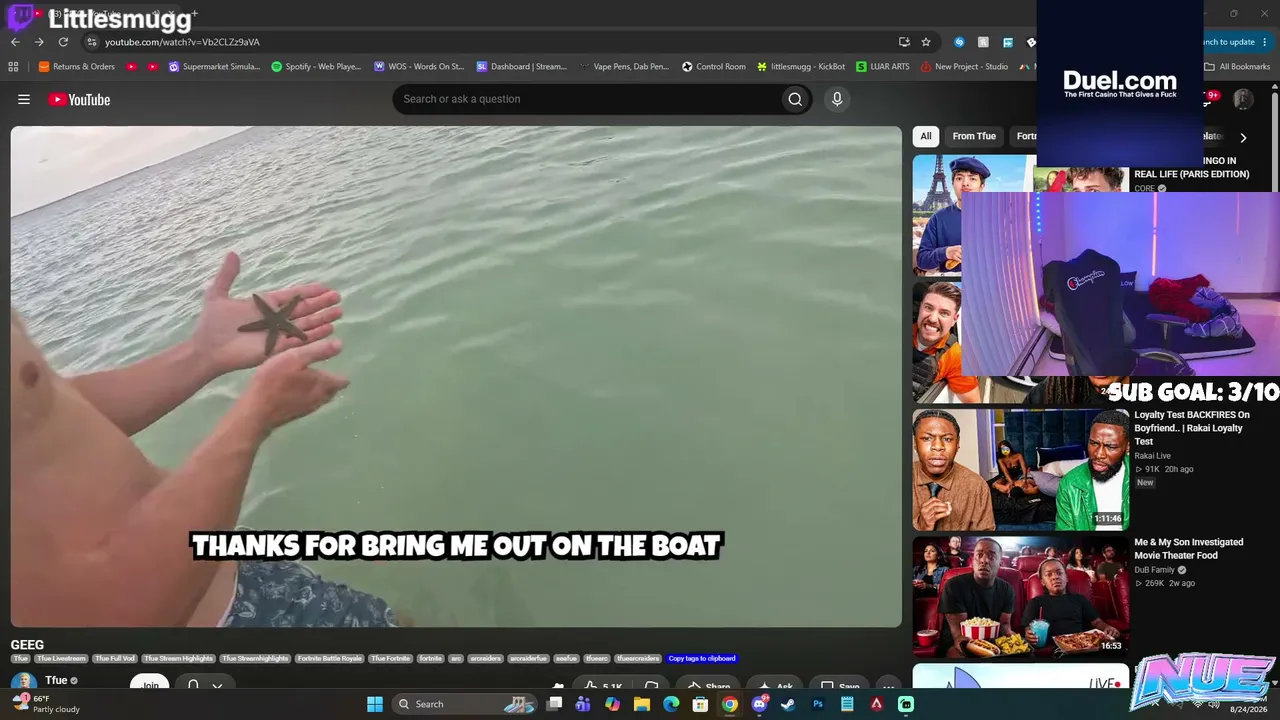Open the YouTube guide hamburger menu
This screenshot has width=1280, height=720.
click(24, 99)
